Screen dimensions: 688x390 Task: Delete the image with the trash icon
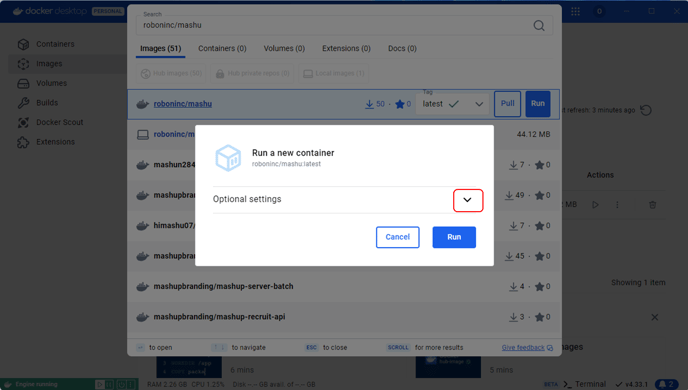(652, 205)
